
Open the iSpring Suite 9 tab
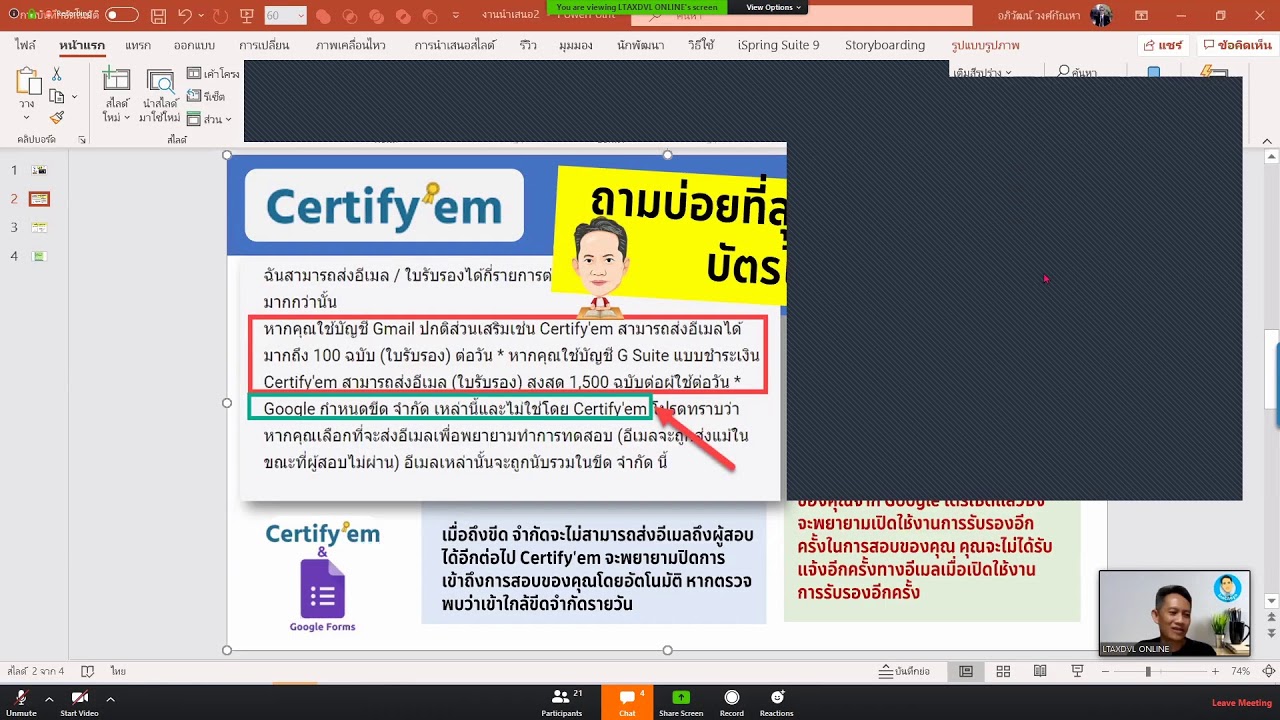click(778, 45)
